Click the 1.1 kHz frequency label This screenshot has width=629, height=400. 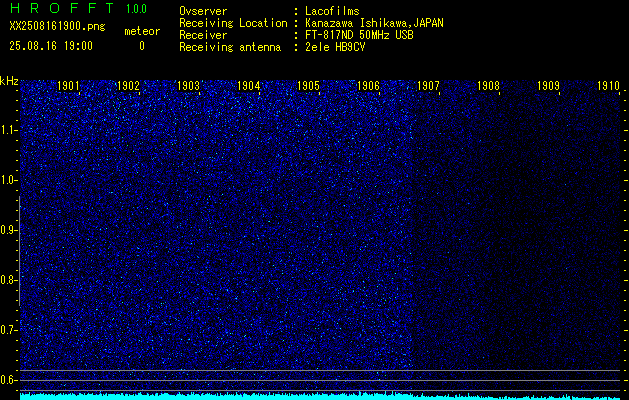pyautogui.click(x=9, y=130)
